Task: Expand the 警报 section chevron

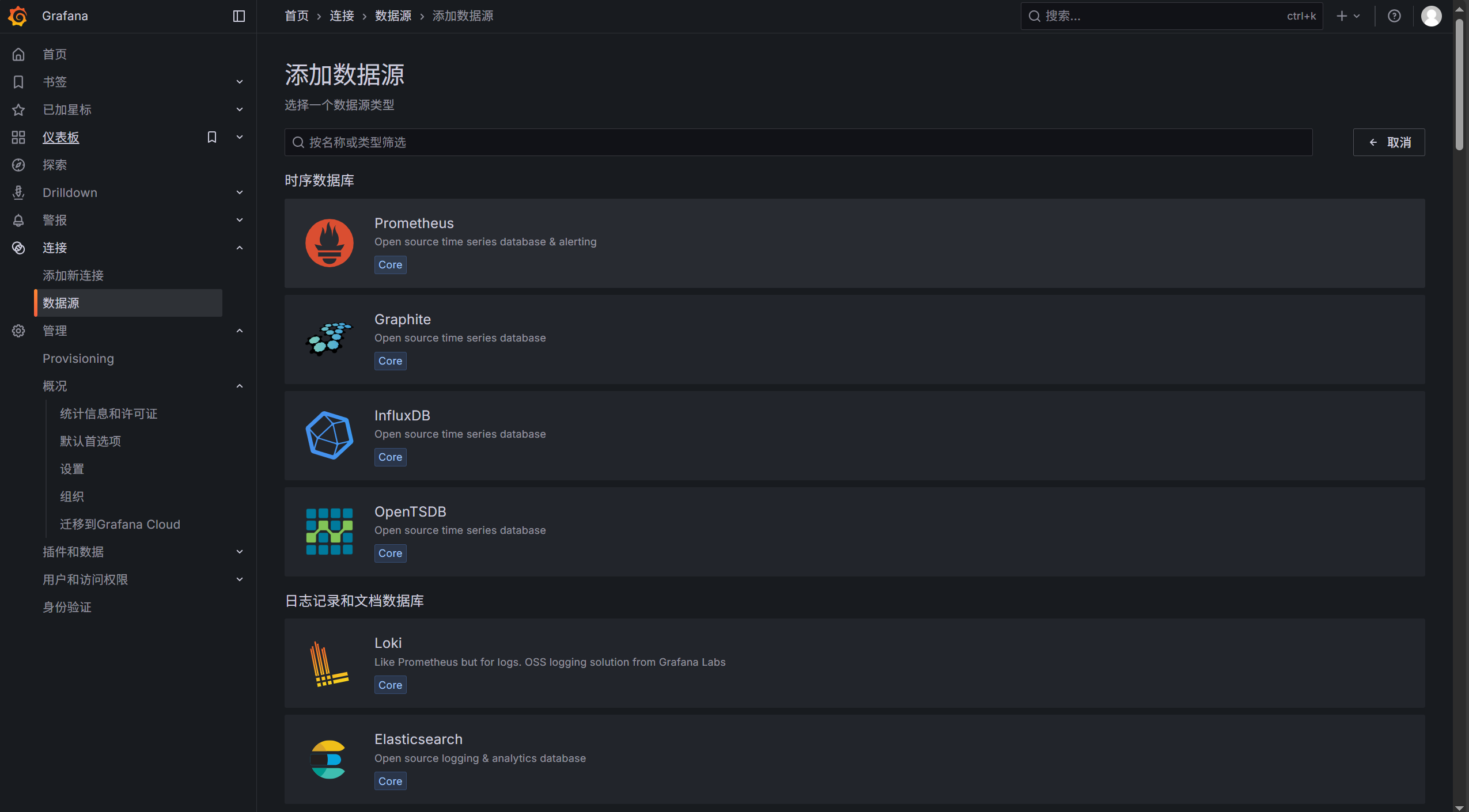Action: tap(240, 220)
